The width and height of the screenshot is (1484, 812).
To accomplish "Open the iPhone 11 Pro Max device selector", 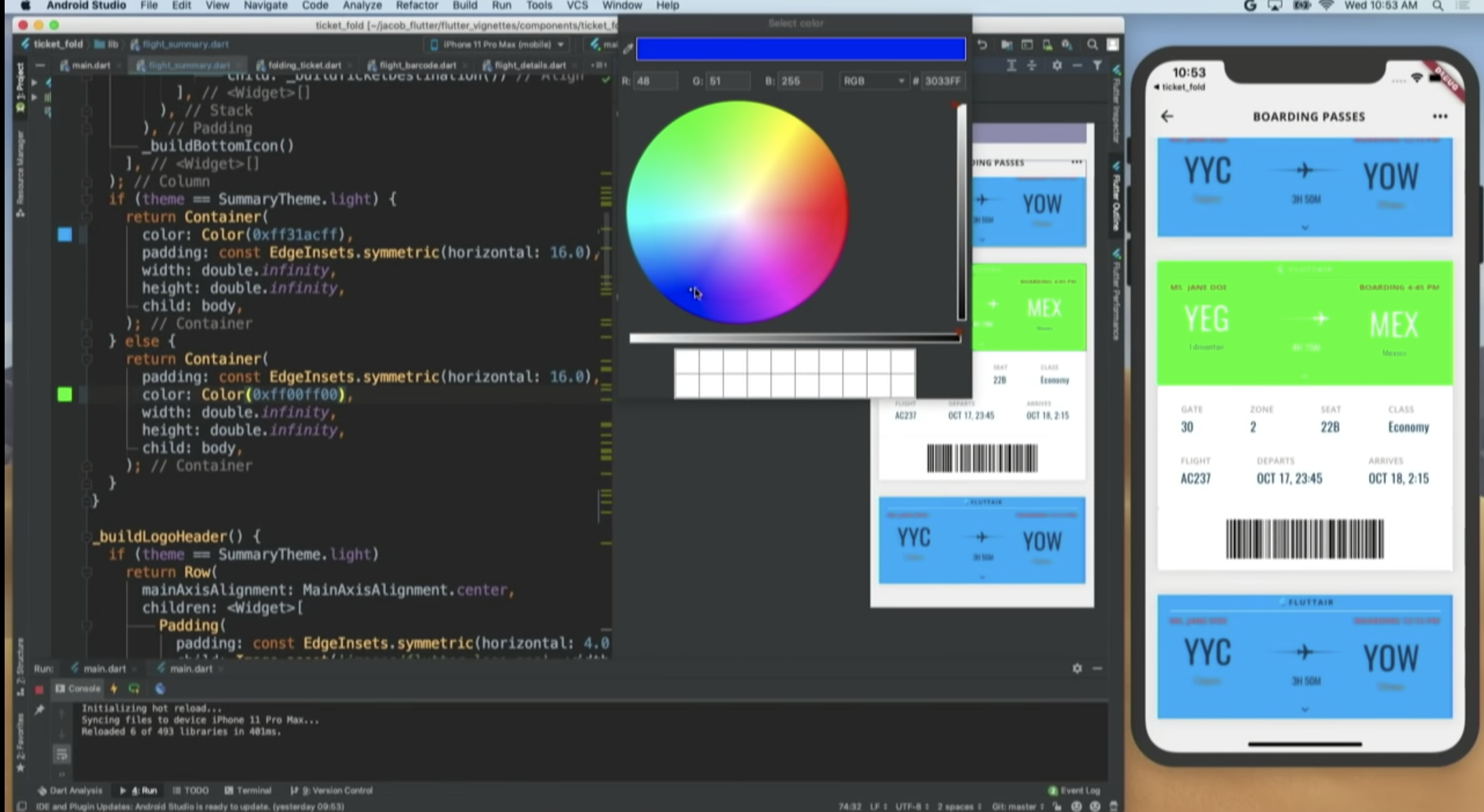I will (x=496, y=44).
